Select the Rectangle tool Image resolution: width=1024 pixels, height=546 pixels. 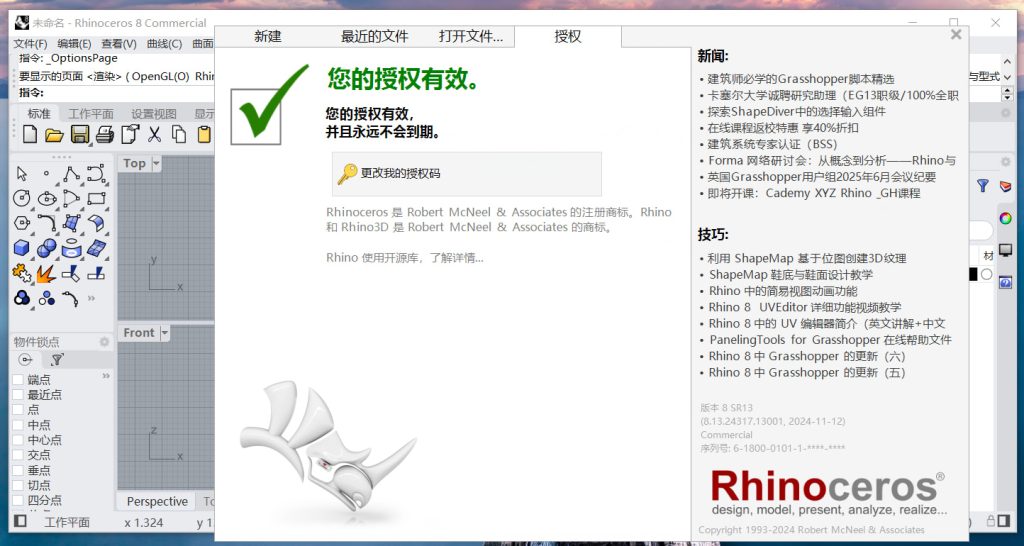96,199
